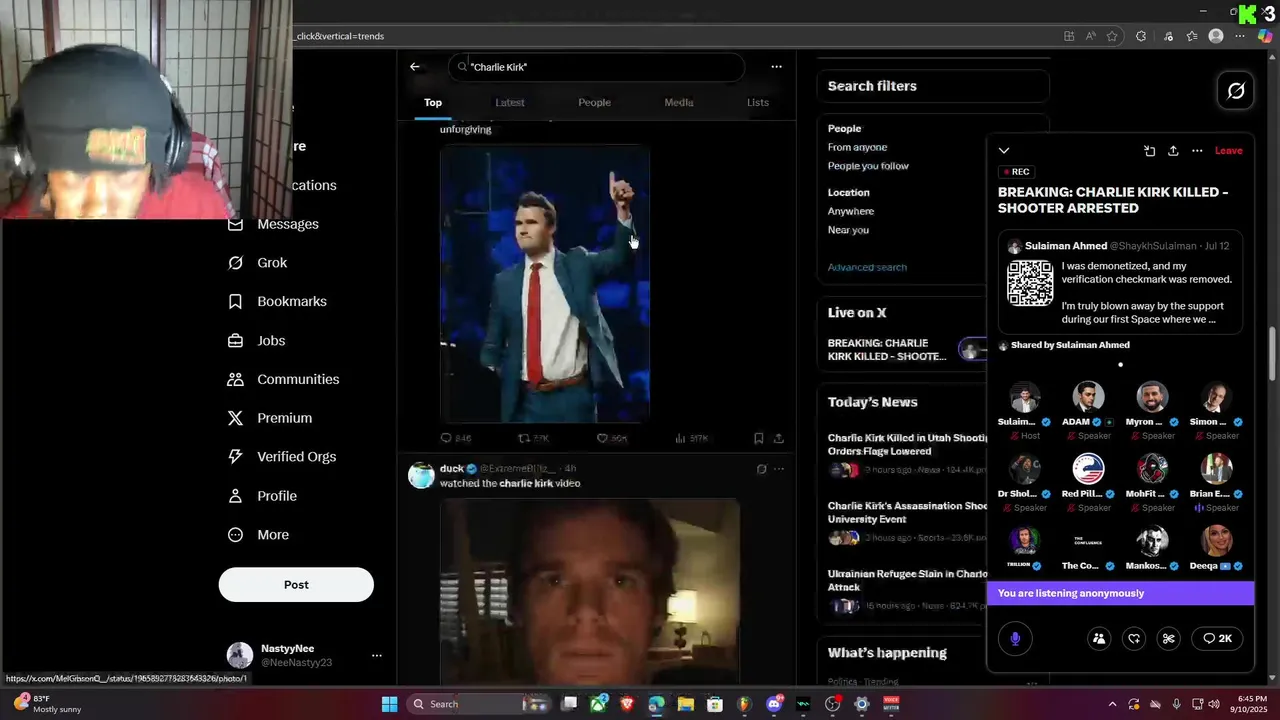This screenshot has height=720, width=1280.
Task: Share the Charlie Kirk photo post
Action: click(779, 438)
